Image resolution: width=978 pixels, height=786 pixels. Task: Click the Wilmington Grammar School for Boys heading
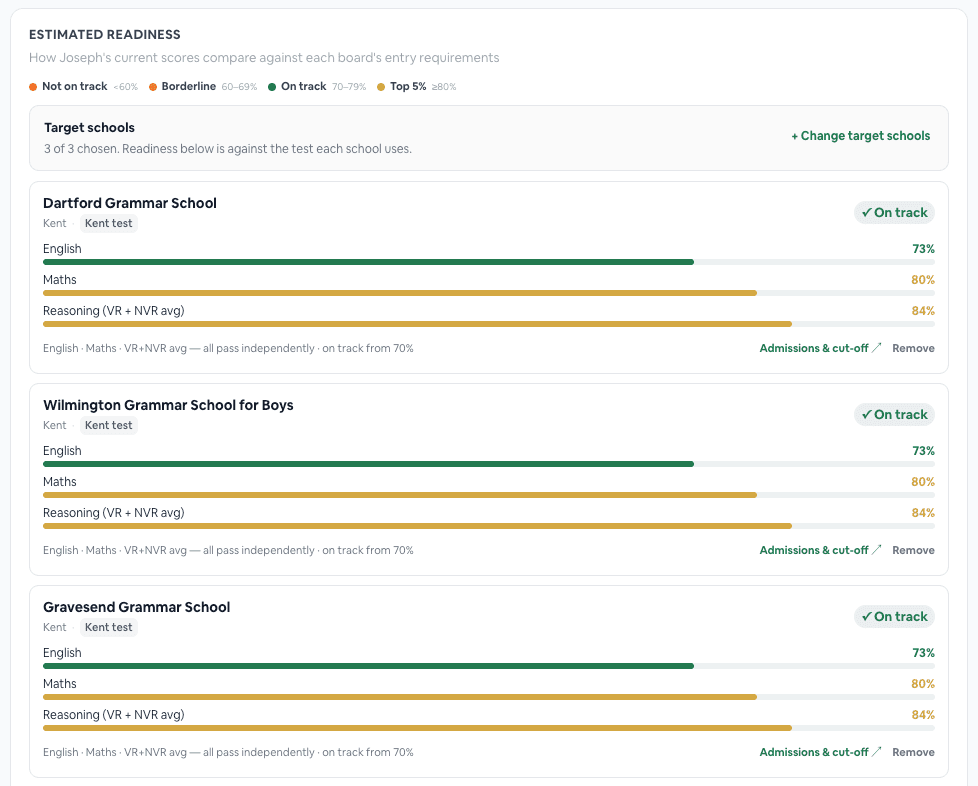pyautogui.click(x=168, y=405)
